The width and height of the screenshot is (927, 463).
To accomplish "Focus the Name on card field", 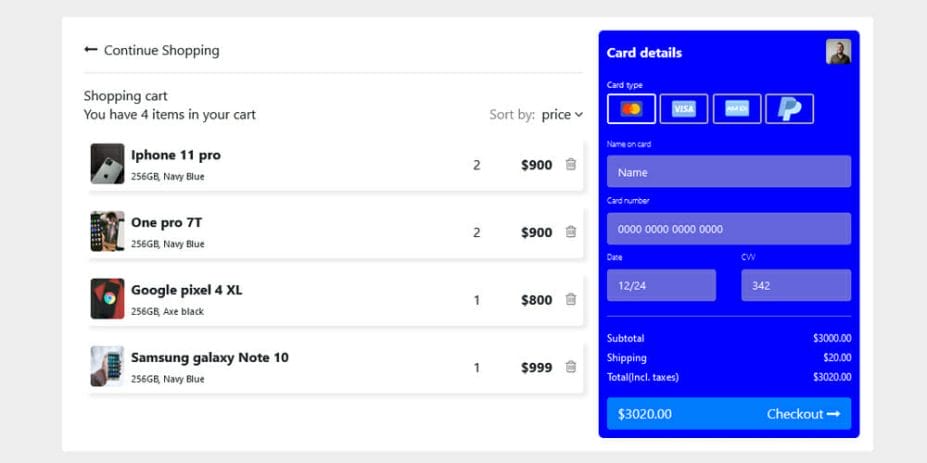I will (x=728, y=172).
